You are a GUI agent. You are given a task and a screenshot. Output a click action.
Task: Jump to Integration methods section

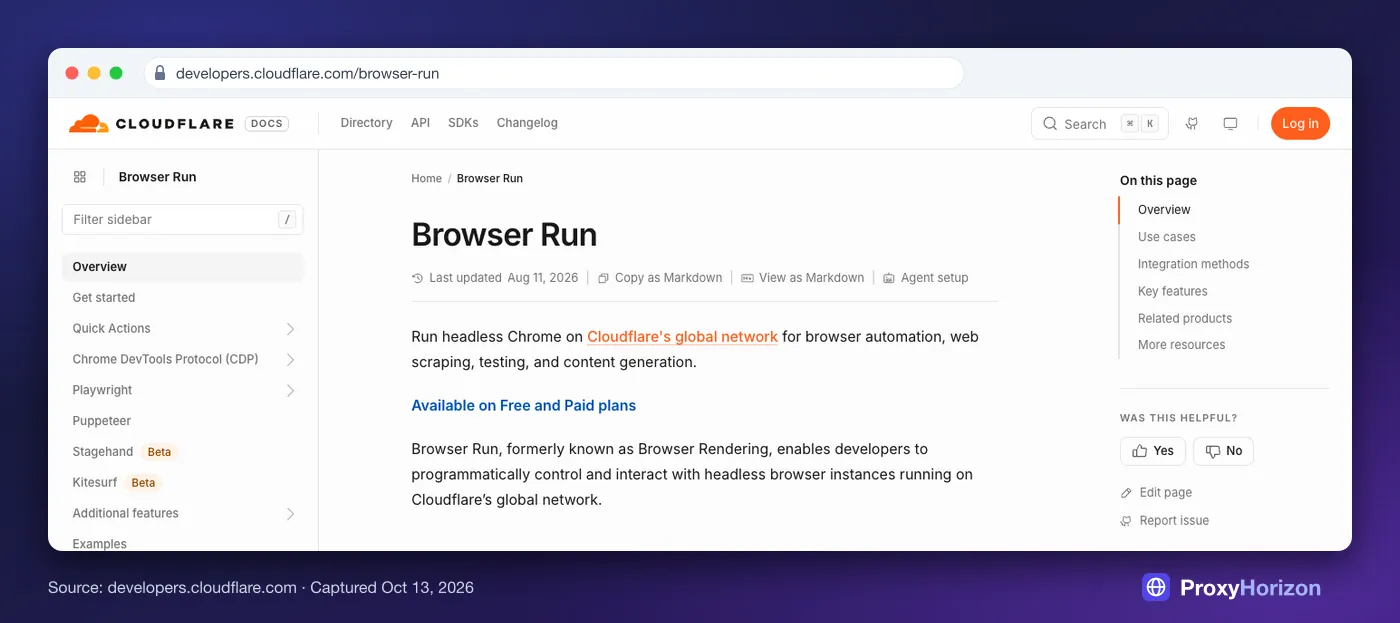(1193, 264)
